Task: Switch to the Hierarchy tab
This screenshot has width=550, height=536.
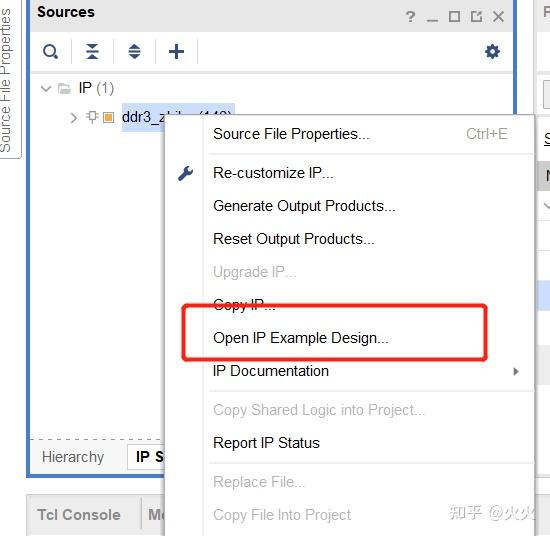Action: [x=73, y=457]
